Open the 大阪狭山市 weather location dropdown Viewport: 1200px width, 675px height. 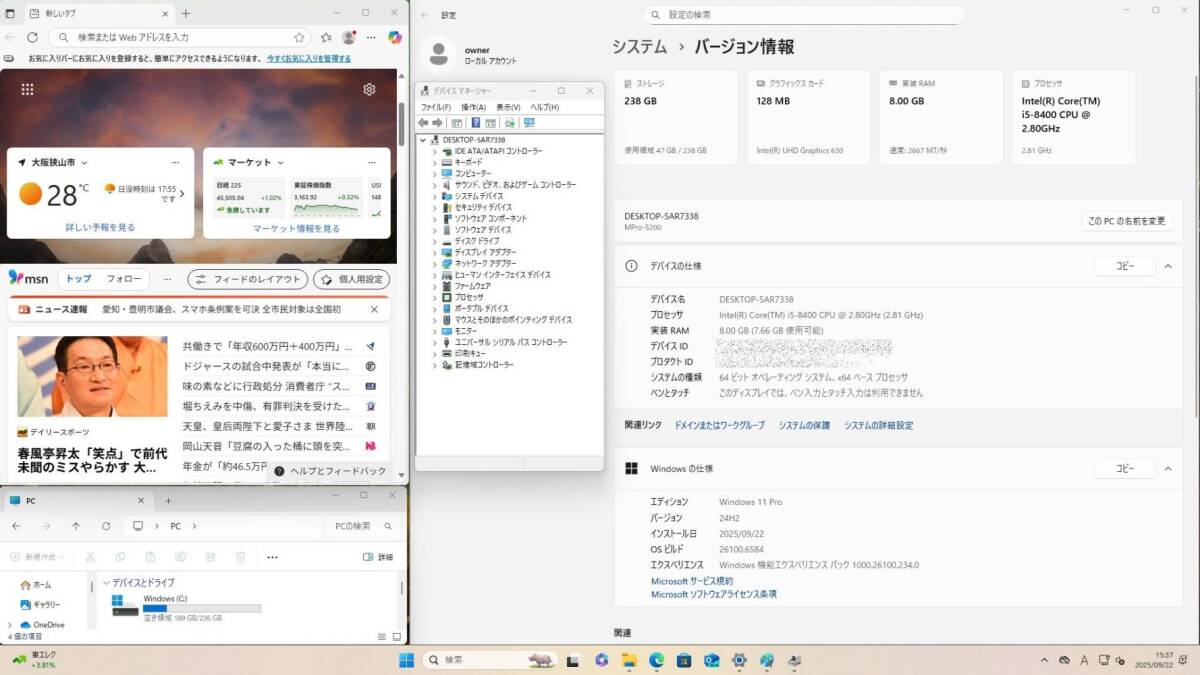(84, 162)
